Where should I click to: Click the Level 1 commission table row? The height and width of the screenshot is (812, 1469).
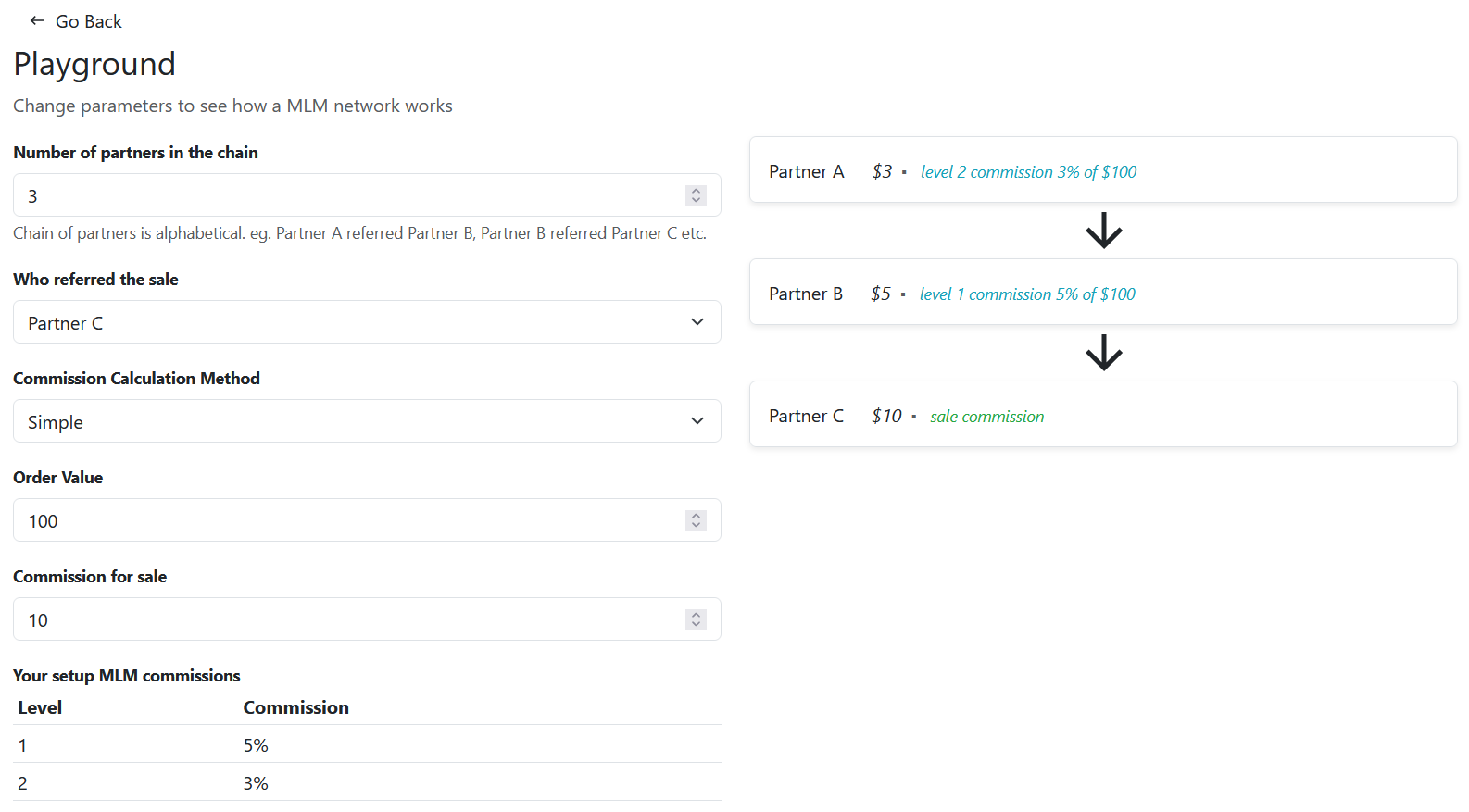[366, 745]
